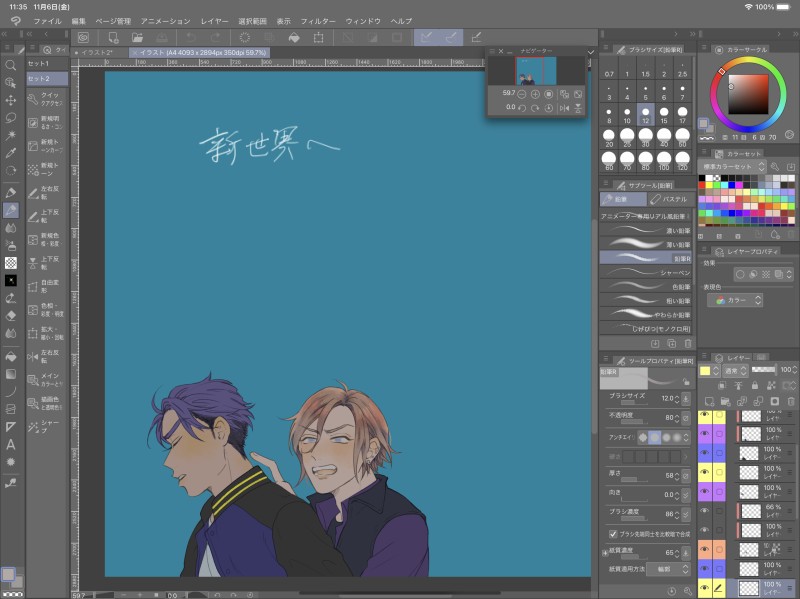
Task: Adjust brush size stepper arrows at 12.0
Action: [677, 398]
